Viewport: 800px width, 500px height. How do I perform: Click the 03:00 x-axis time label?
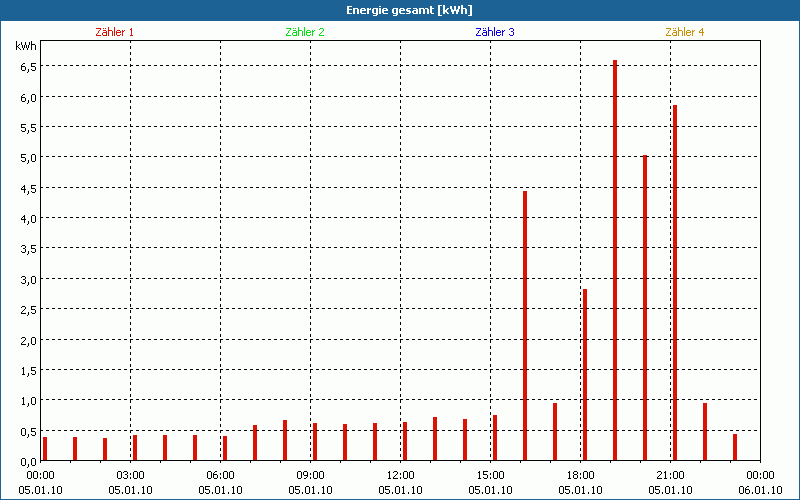pyautogui.click(x=131, y=476)
